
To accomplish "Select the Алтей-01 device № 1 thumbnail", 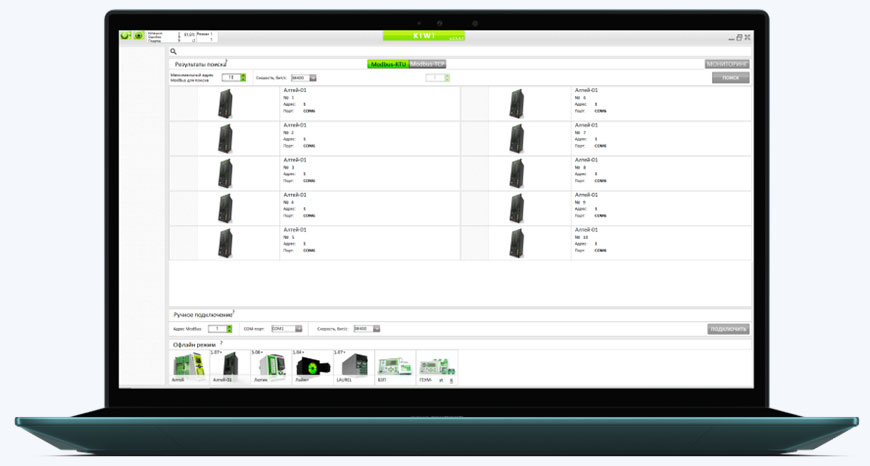I will pos(225,104).
